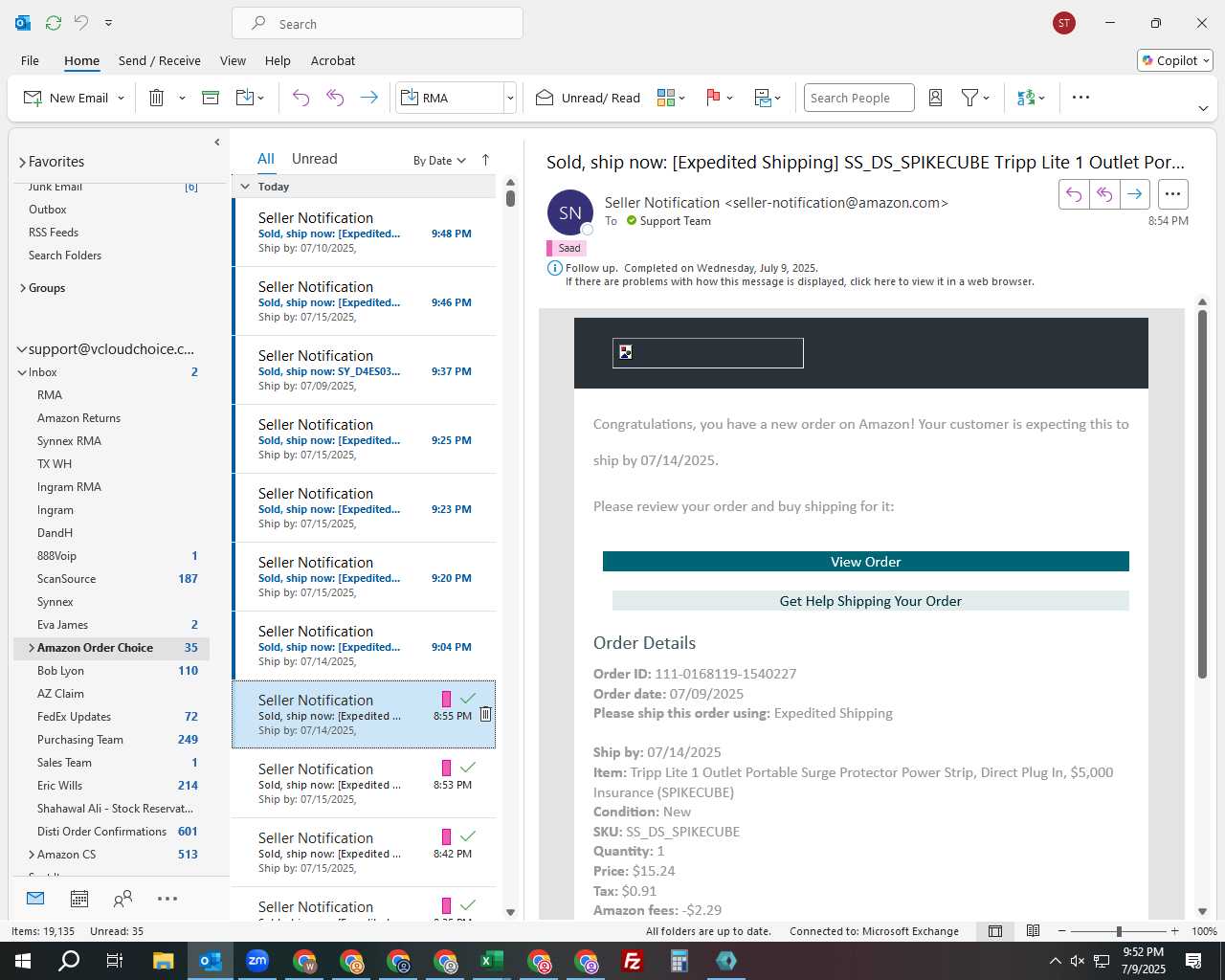Switch to Mail view in navigation bar
The image size is (1225, 980).
click(x=35, y=899)
